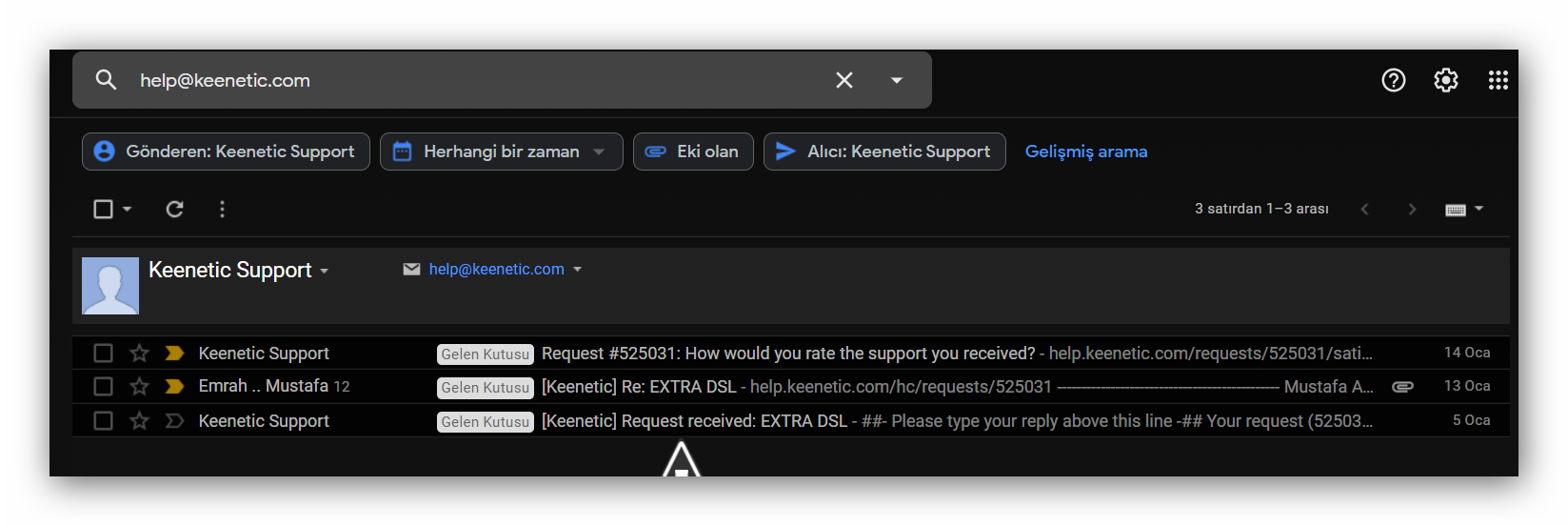This screenshot has width=1568, height=526.
Task: Refresh the message list
Action: 174,209
